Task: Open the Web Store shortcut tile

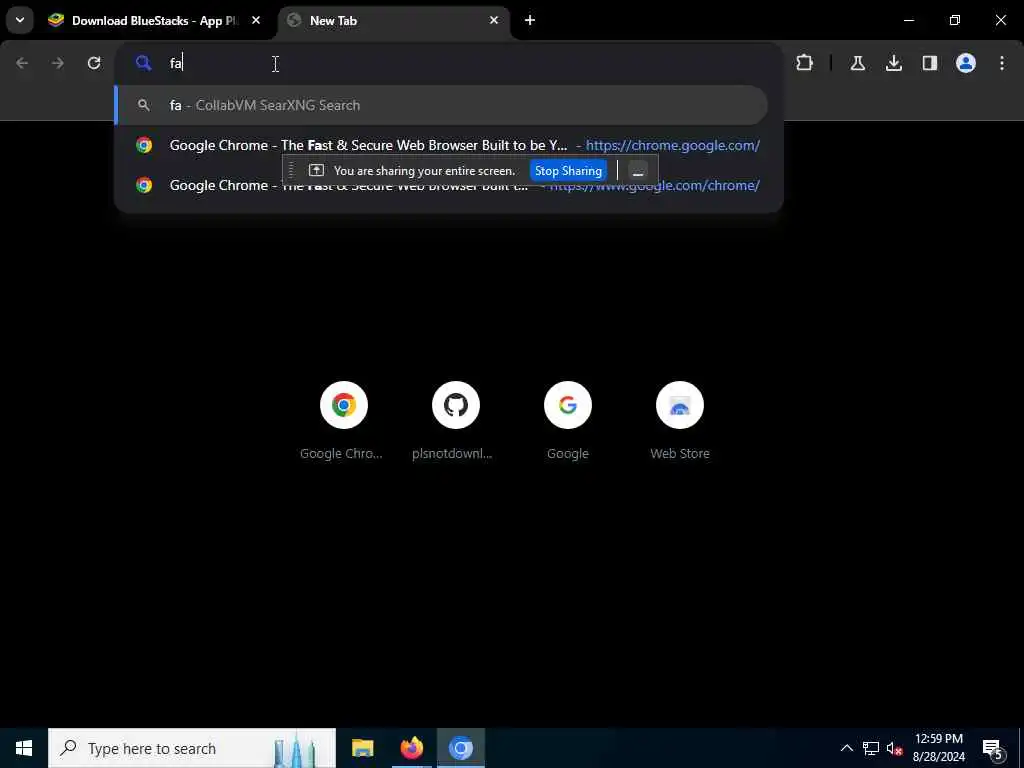Action: click(680, 421)
